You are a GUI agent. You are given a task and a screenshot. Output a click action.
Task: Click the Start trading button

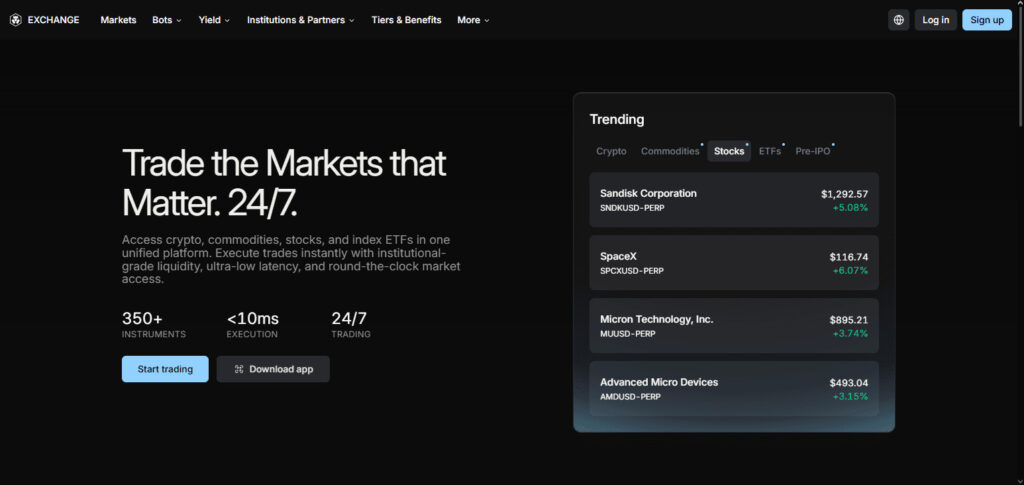click(x=165, y=369)
